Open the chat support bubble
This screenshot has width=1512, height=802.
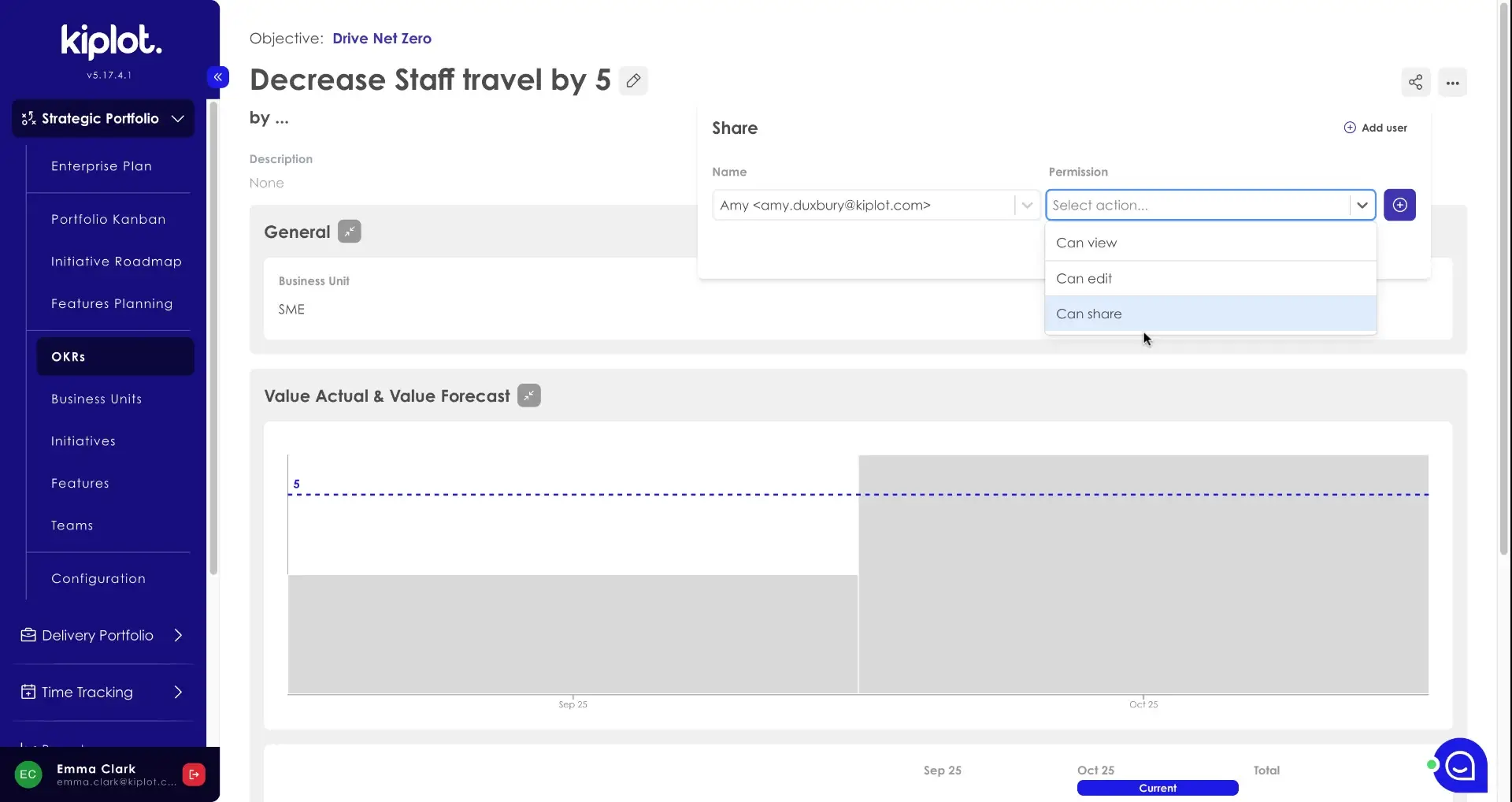[1460, 765]
